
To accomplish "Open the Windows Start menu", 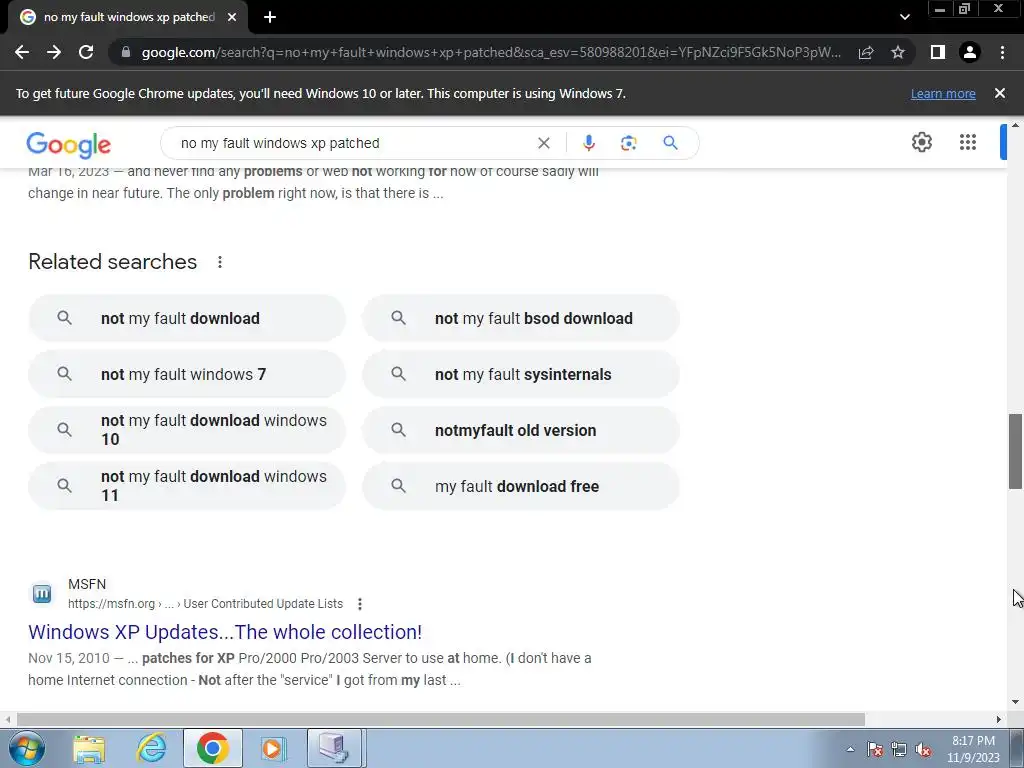I will [26, 748].
